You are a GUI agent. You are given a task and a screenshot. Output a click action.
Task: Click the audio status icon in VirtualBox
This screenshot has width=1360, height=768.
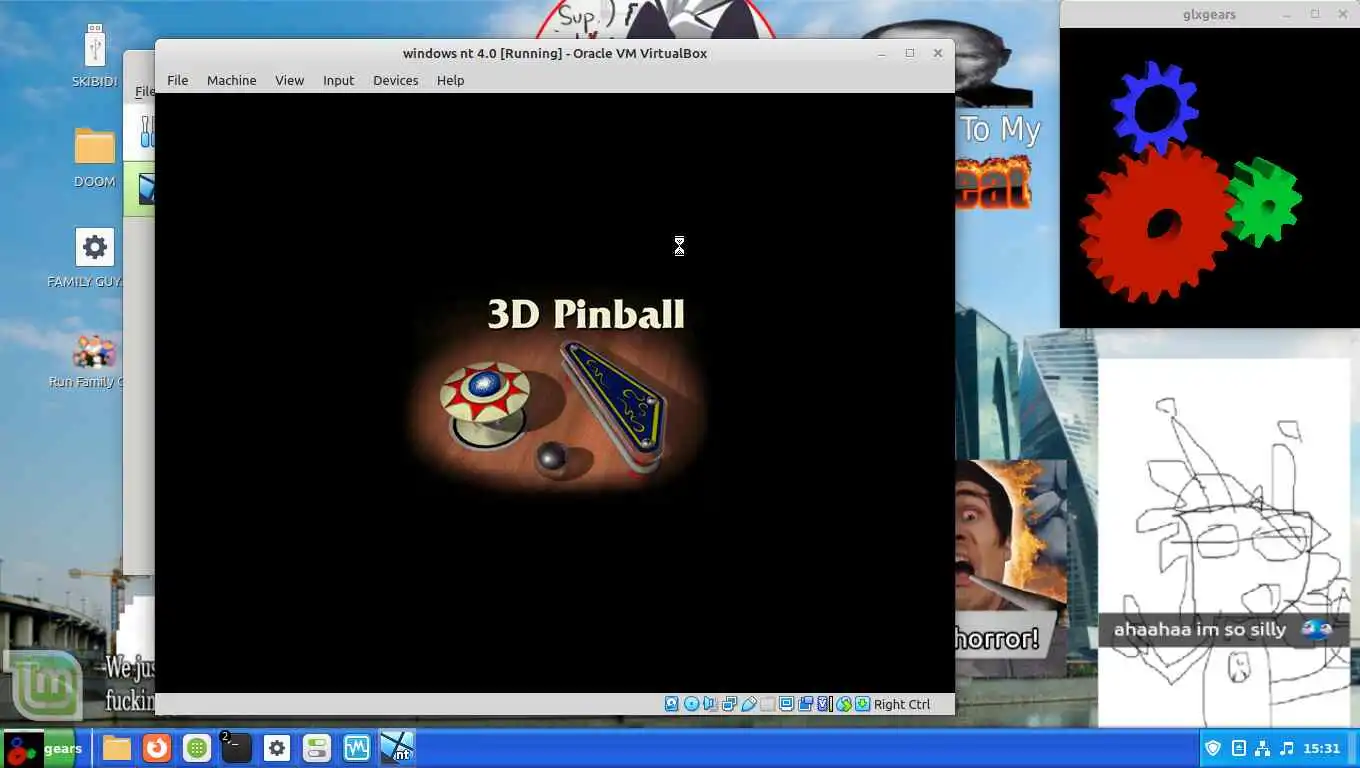[x=709, y=704]
